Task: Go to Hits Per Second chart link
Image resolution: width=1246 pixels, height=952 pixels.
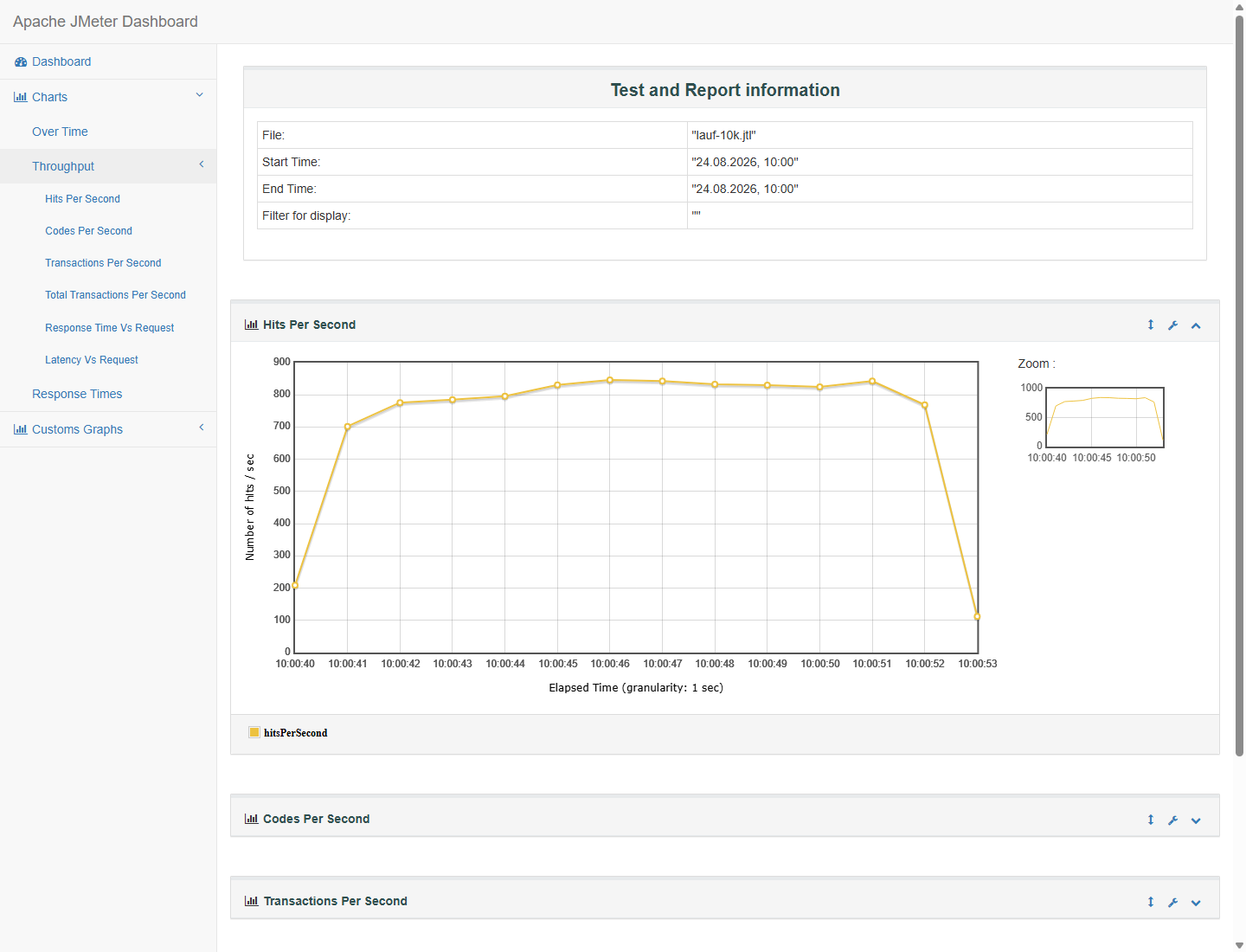Action: 82,199
